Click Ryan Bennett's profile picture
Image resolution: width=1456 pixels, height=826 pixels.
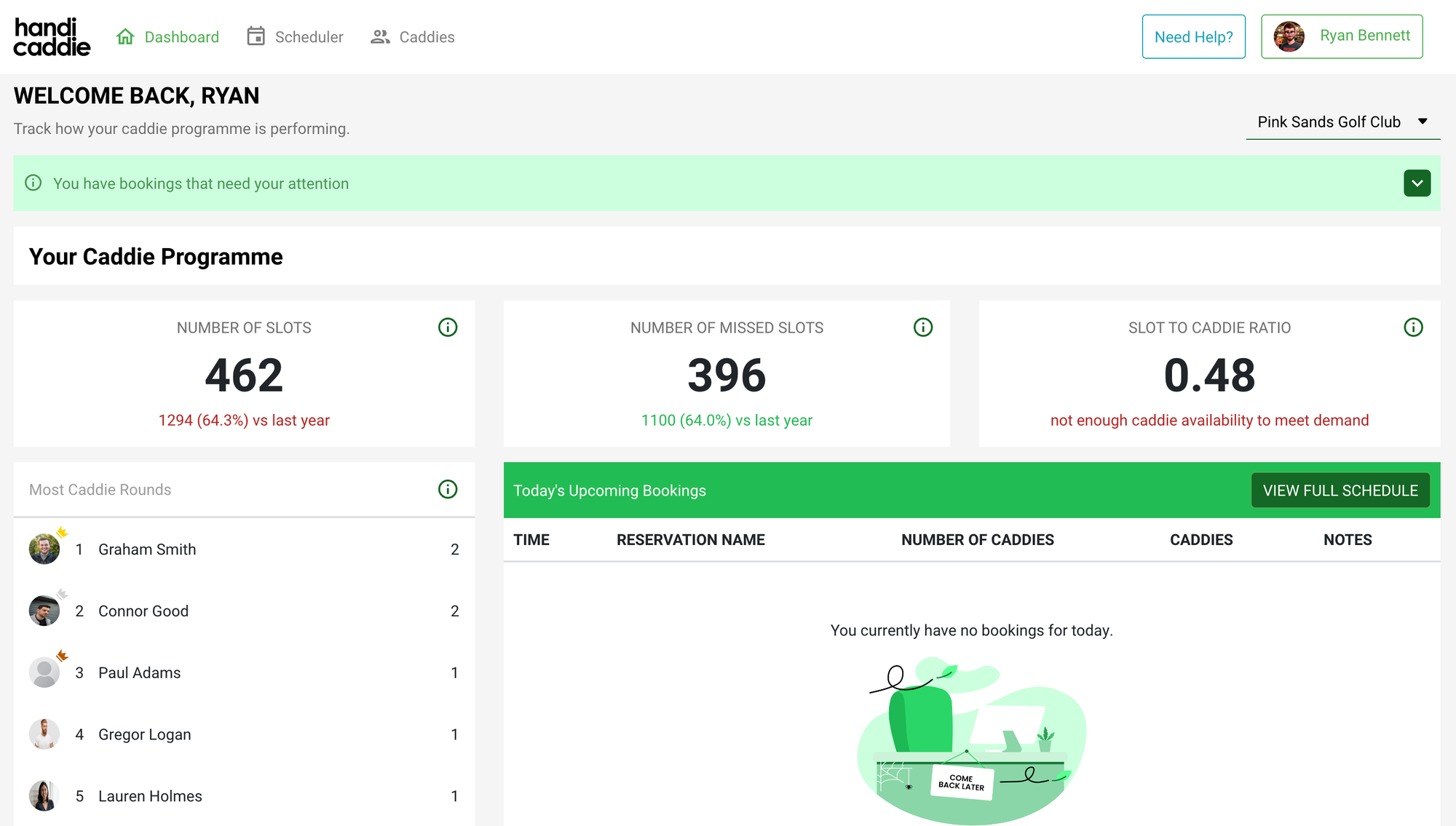(x=1289, y=36)
